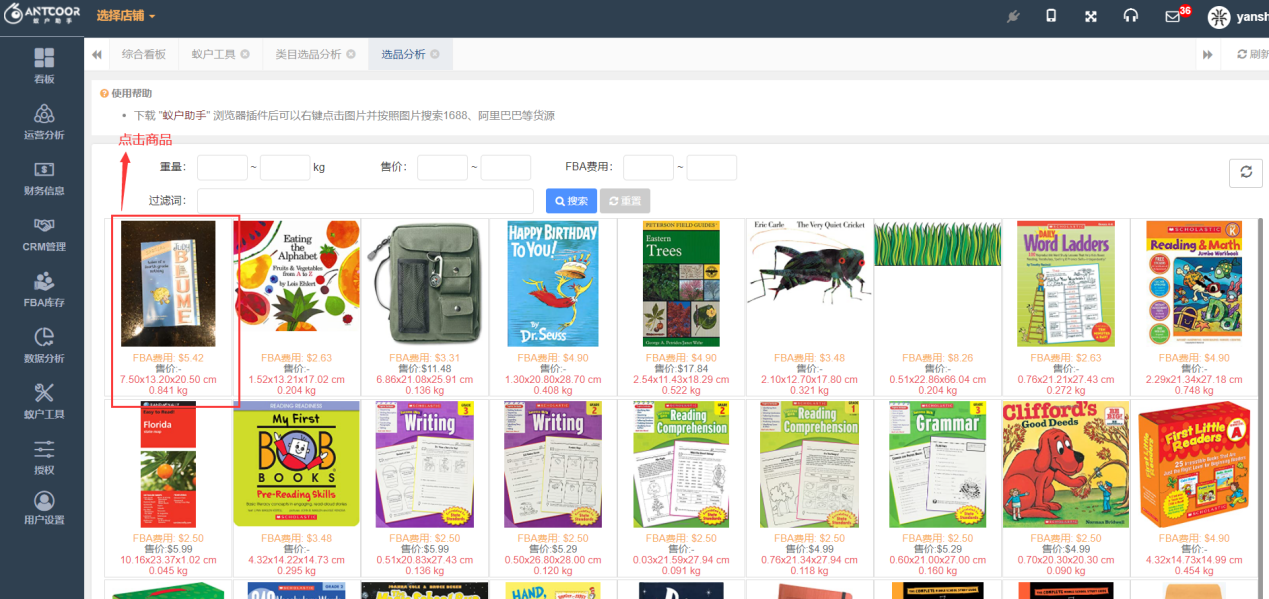
Task: Click FBA费用: $5.42 text
Action: [168, 357]
